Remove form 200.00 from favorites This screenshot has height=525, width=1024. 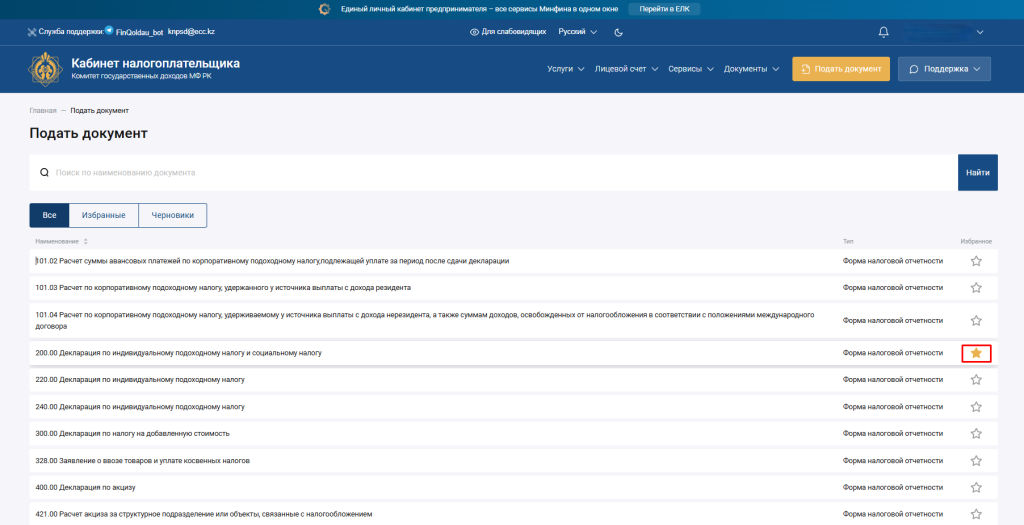coord(976,353)
